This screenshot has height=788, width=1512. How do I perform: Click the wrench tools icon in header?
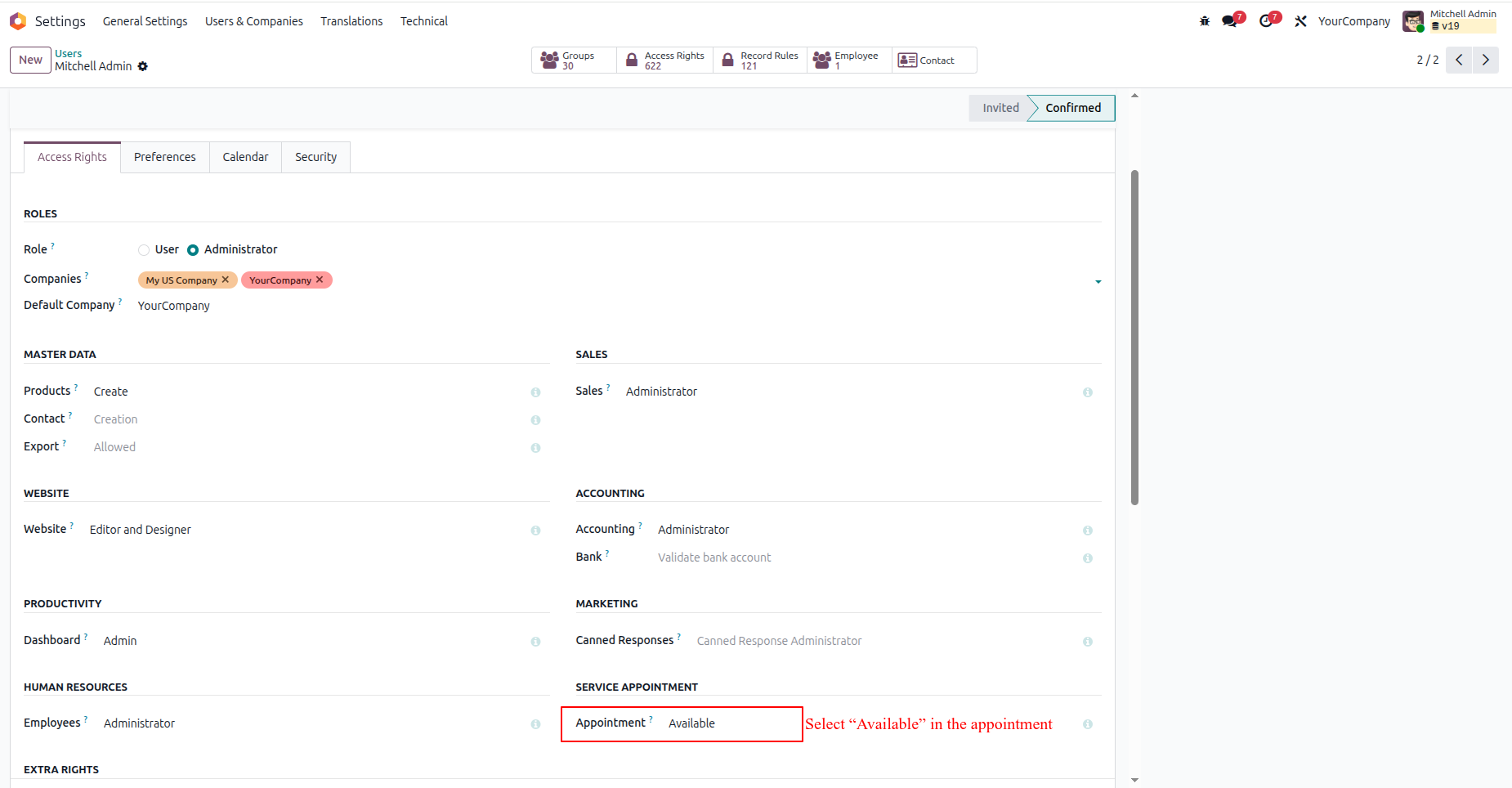click(x=1300, y=21)
